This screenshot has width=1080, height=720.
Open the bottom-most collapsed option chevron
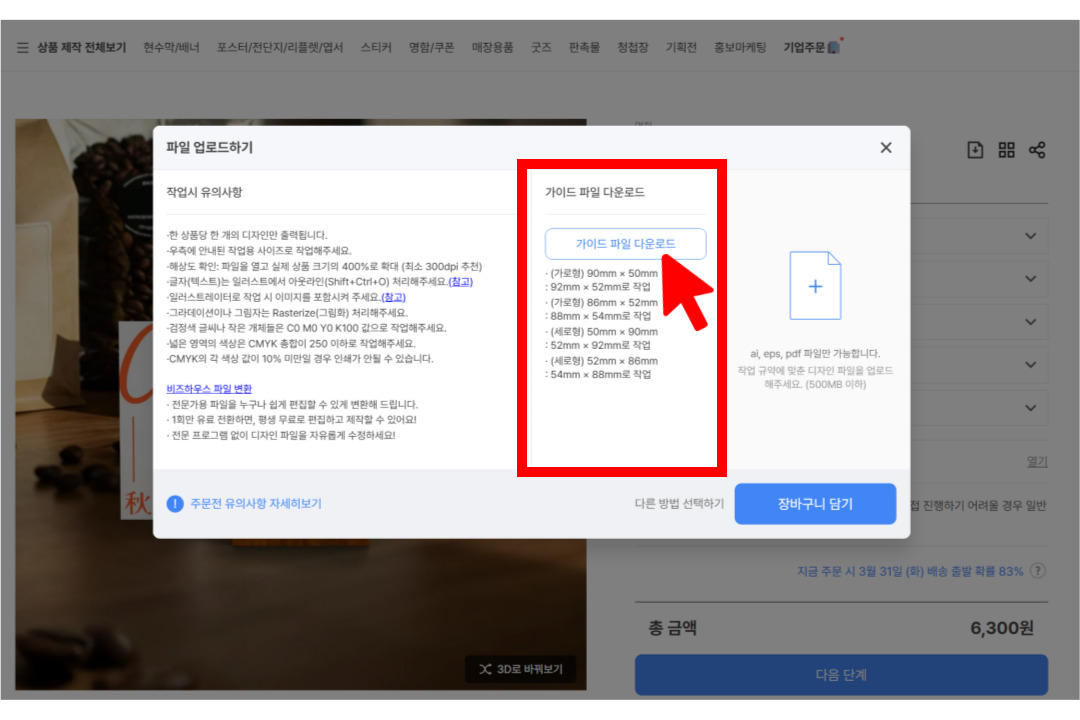tap(1030, 407)
